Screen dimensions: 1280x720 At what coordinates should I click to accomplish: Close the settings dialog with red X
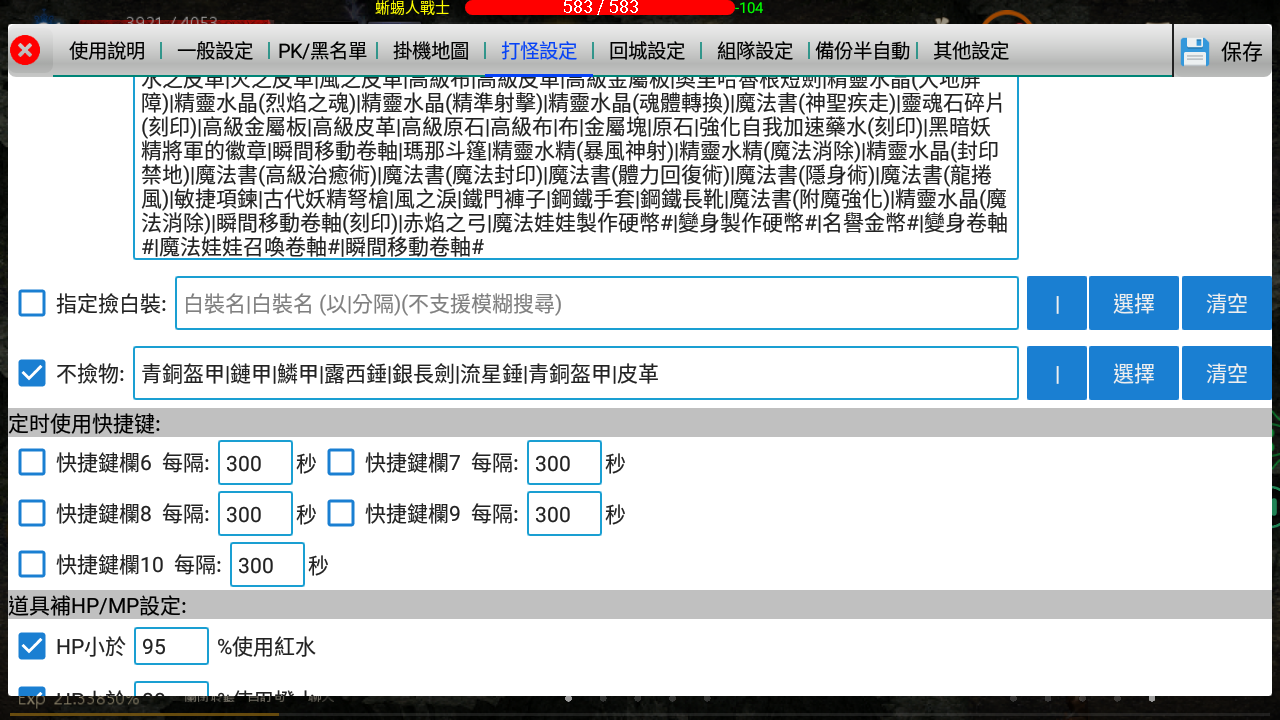(x=25, y=50)
